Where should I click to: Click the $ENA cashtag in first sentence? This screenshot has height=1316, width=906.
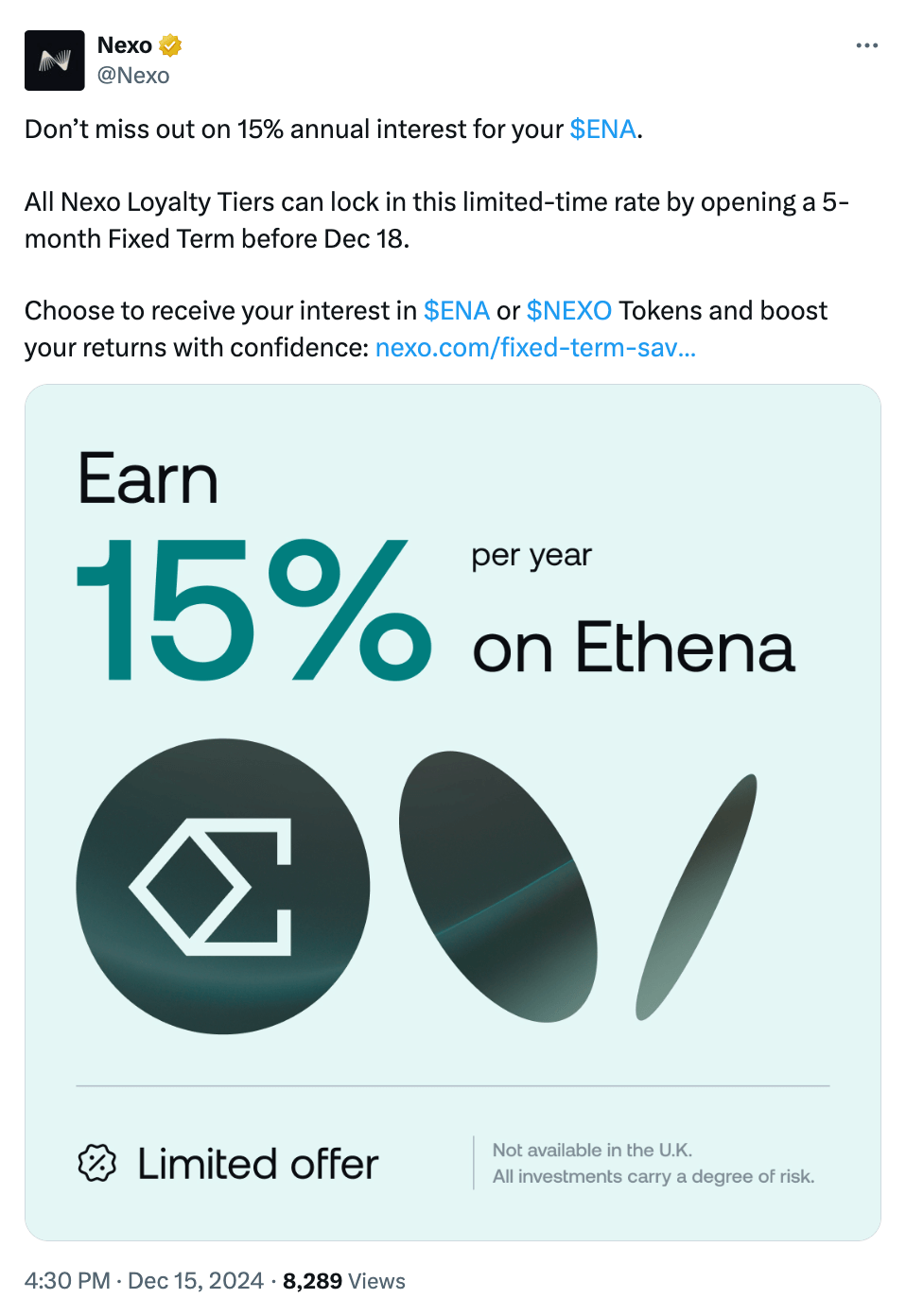pos(602,130)
